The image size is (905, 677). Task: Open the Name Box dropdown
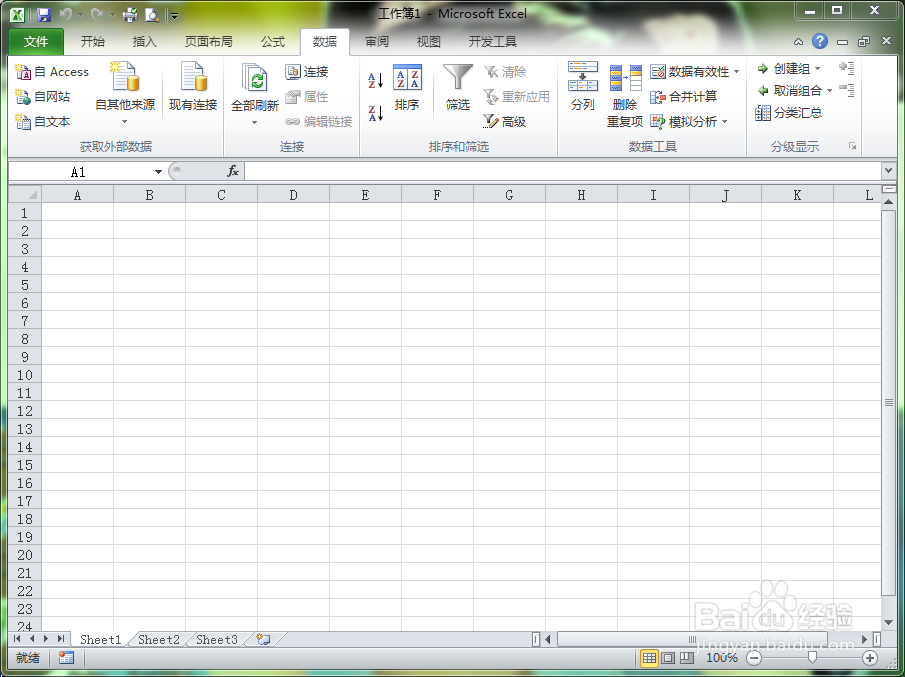[x=158, y=172]
